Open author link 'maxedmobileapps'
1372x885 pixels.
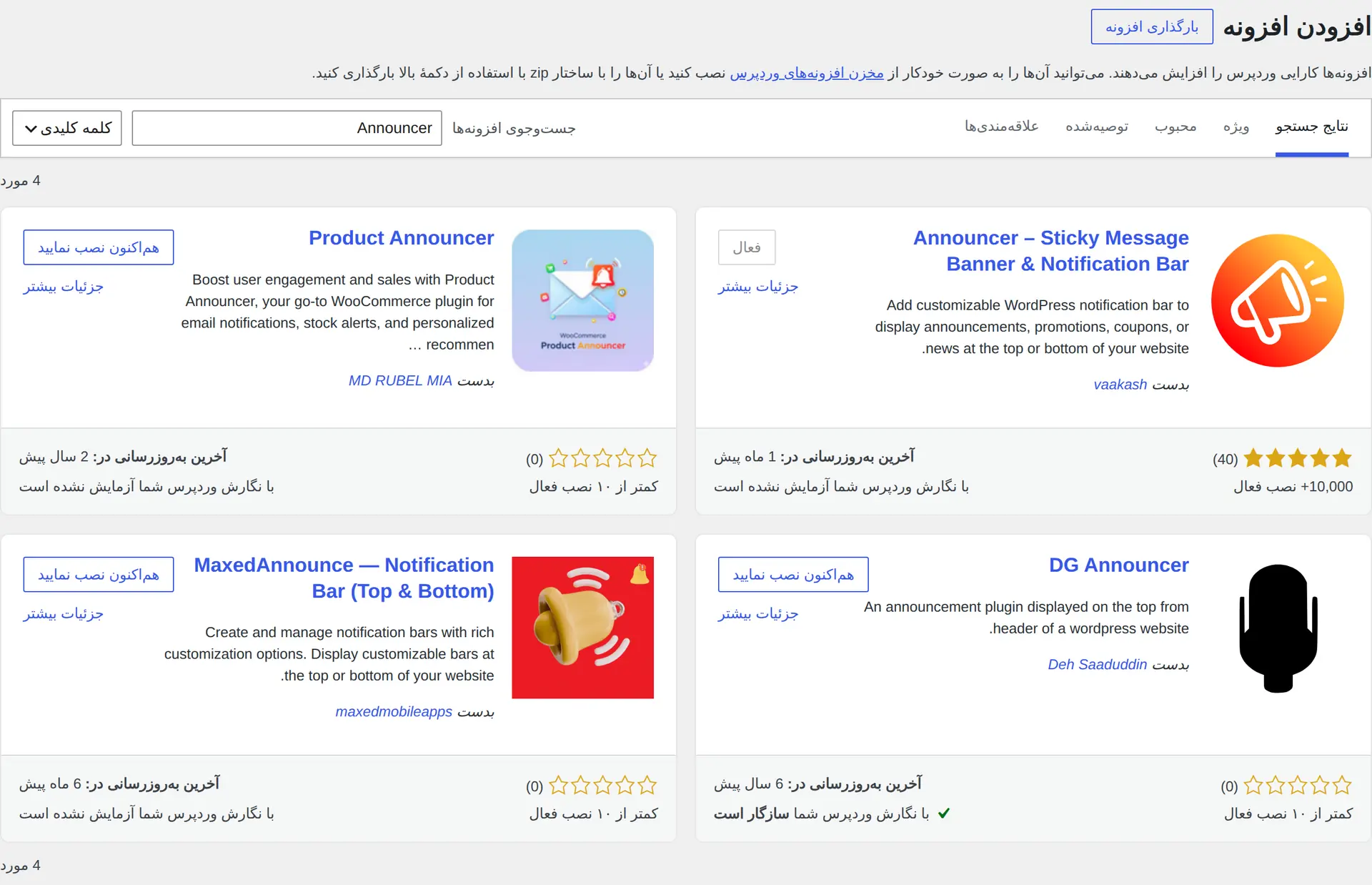[394, 712]
